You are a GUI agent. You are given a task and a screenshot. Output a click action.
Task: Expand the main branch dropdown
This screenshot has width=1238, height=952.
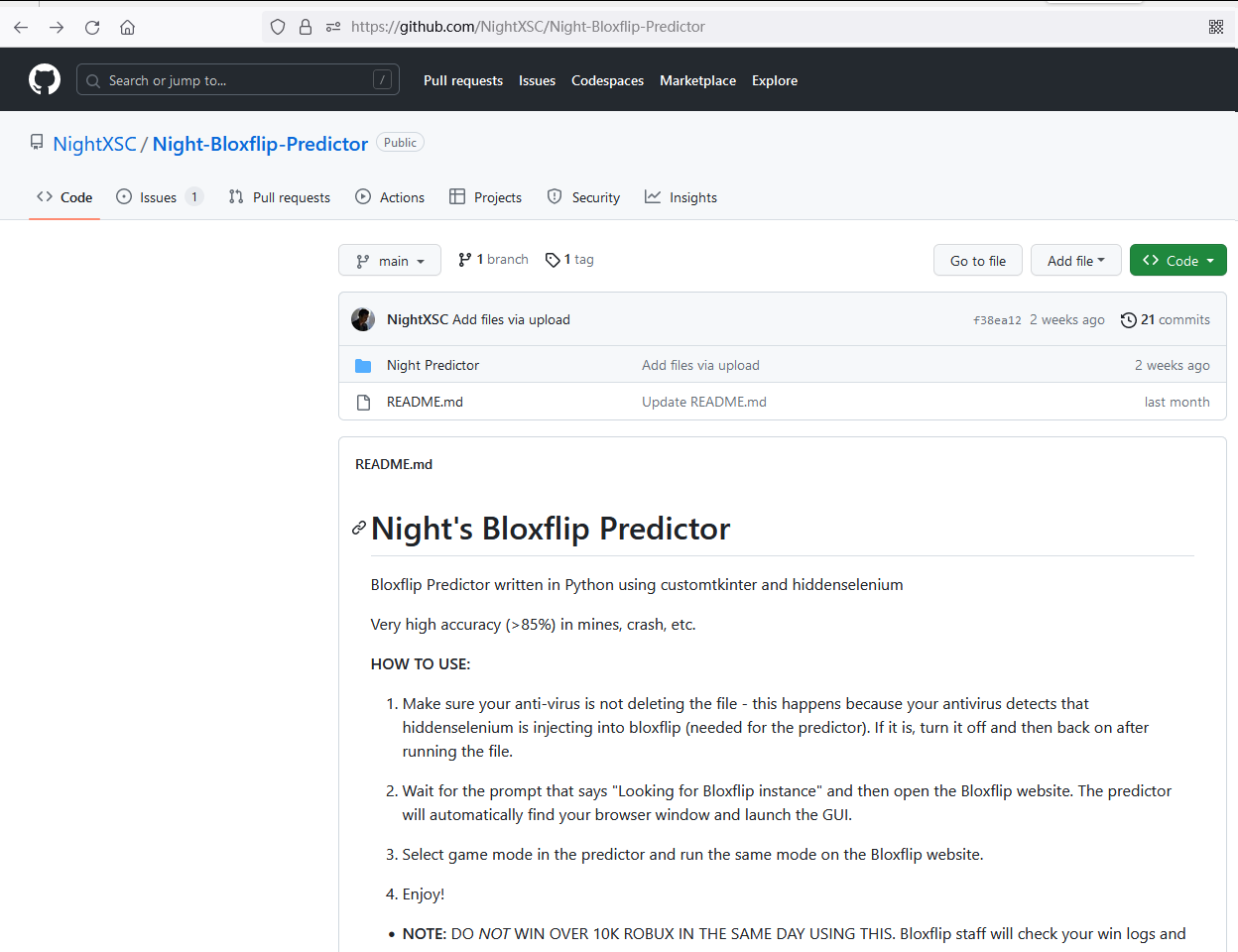pos(390,261)
